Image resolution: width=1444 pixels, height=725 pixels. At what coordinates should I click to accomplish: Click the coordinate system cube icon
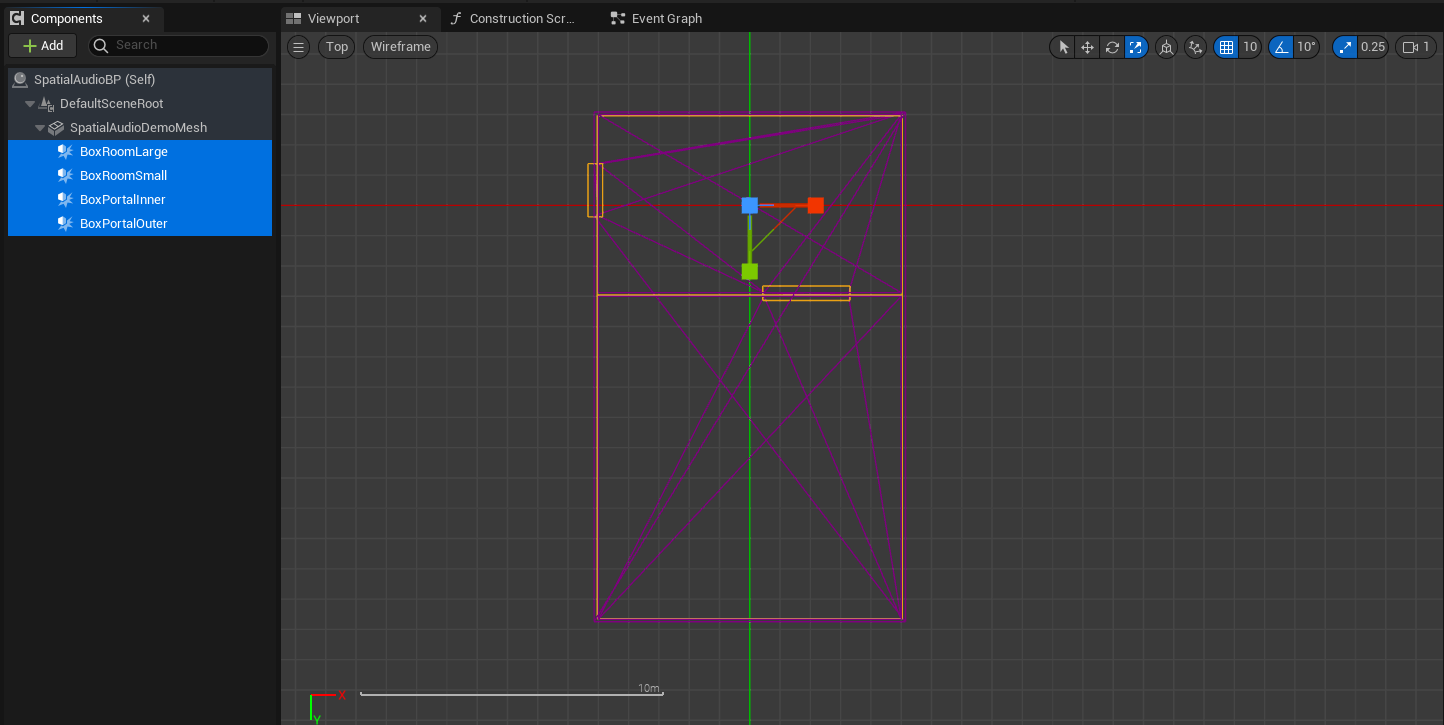tap(1166, 47)
